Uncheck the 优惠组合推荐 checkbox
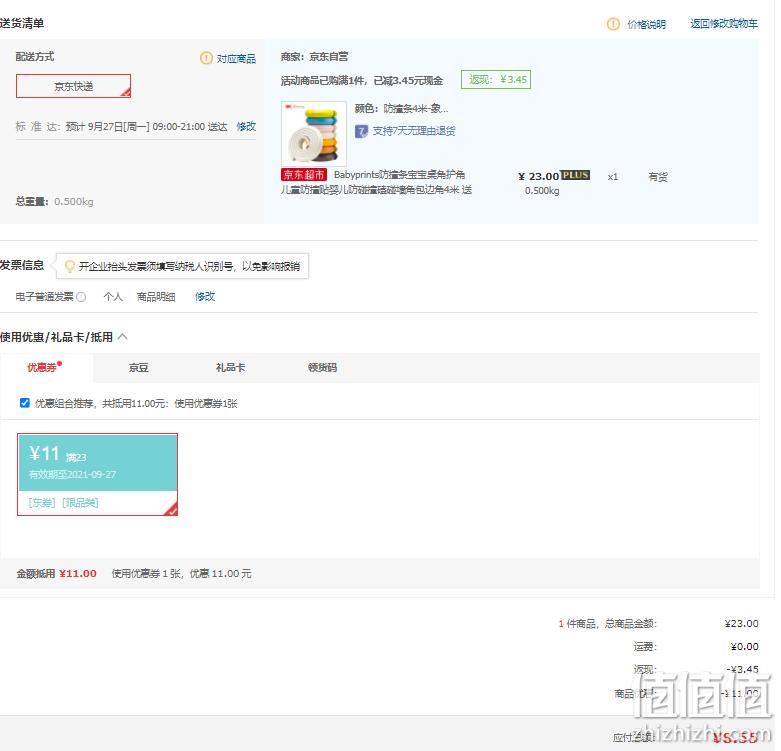Viewport: 781px width, 751px height. click(24, 403)
